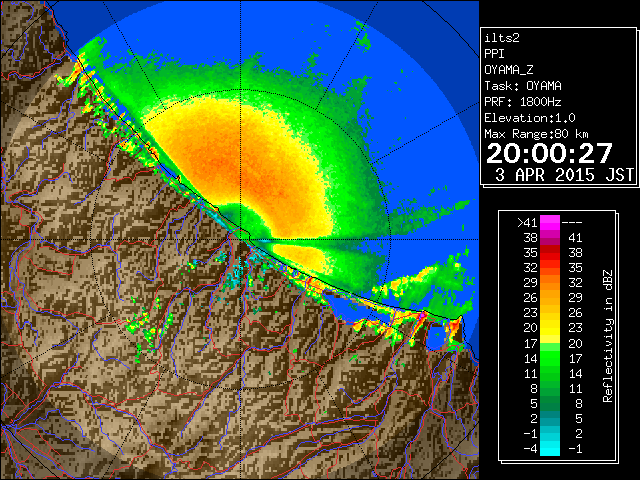Image resolution: width=640 pixels, height=480 pixels.
Task: Click the "ilts2" label in info box
Action: 502,38
